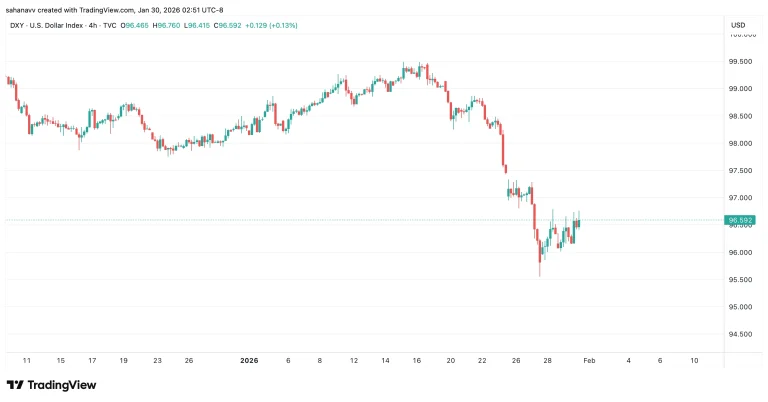Click the date label 23 on time axis
The height and width of the screenshot is (402, 768).
pyautogui.click(x=155, y=359)
